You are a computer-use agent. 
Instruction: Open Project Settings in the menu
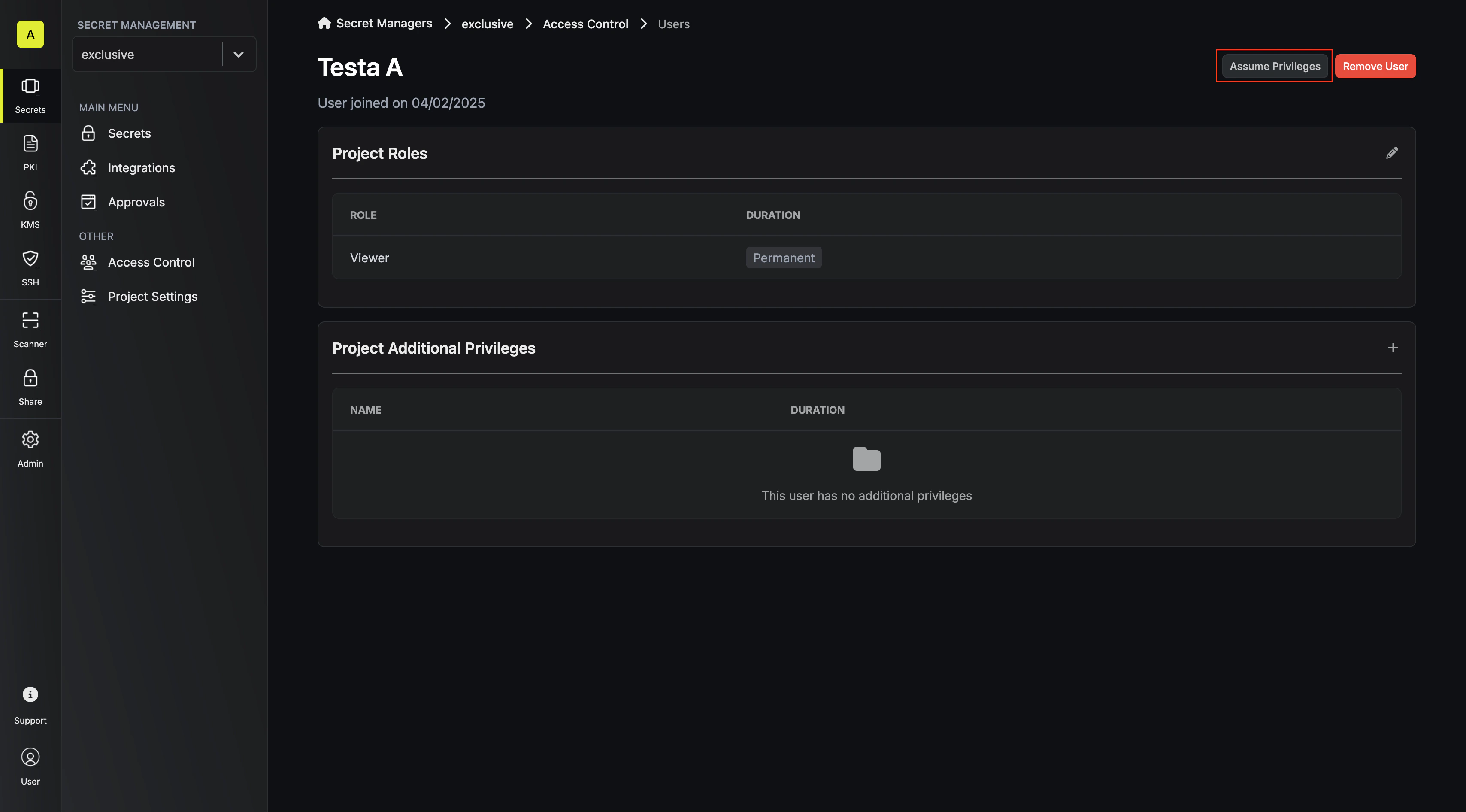tap(152, 297)
